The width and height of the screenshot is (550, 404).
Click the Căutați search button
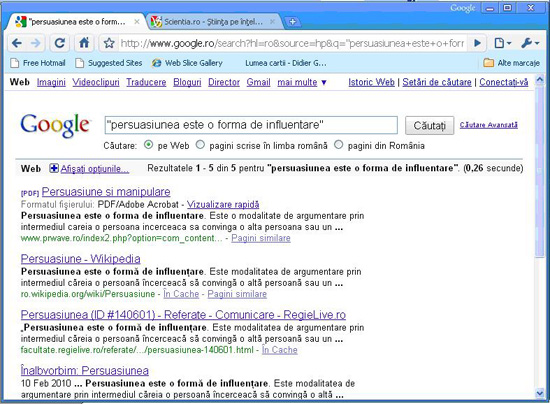click(x=430, y=126)
